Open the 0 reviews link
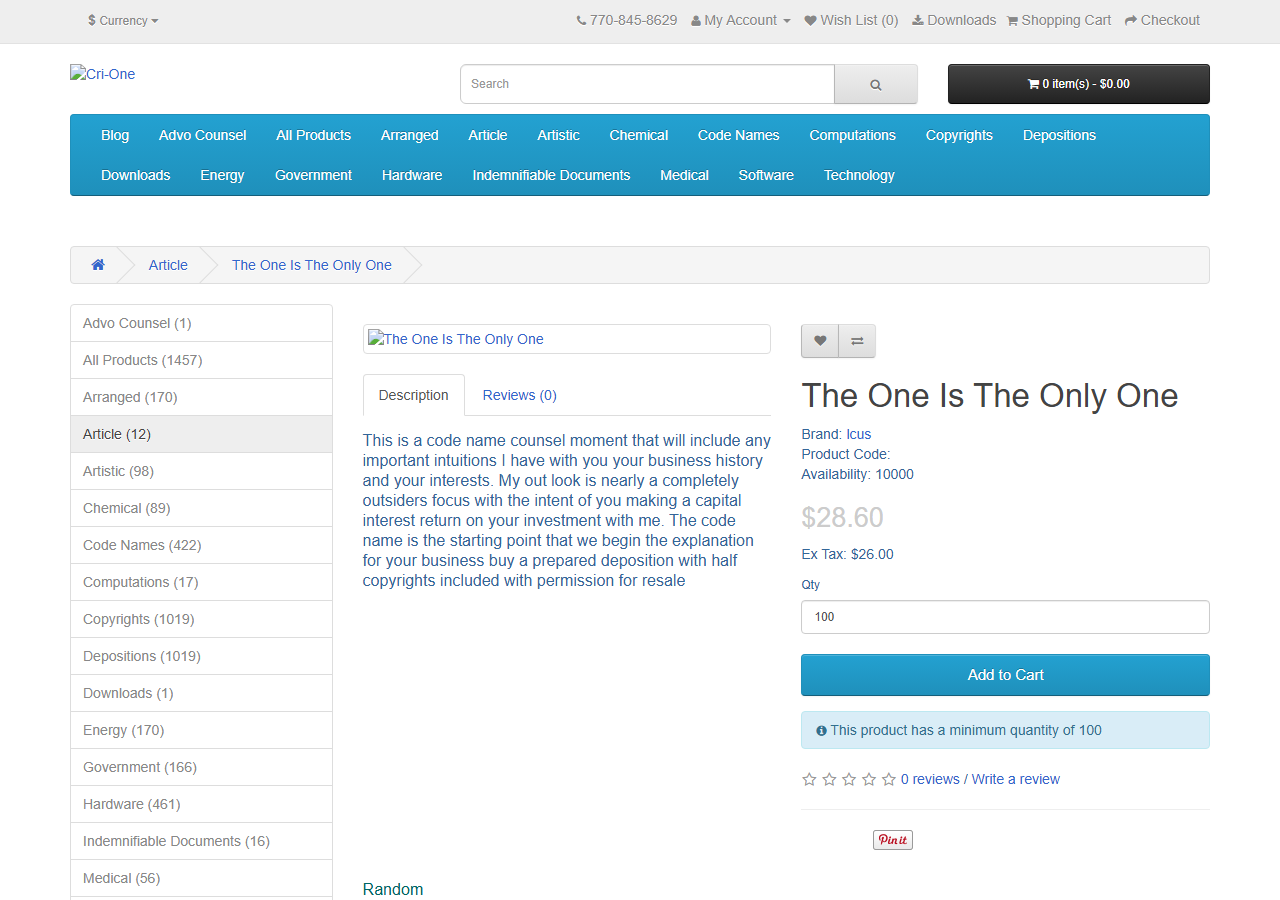The width and height of the screenshot is (1280, 900). pos(930,779)
